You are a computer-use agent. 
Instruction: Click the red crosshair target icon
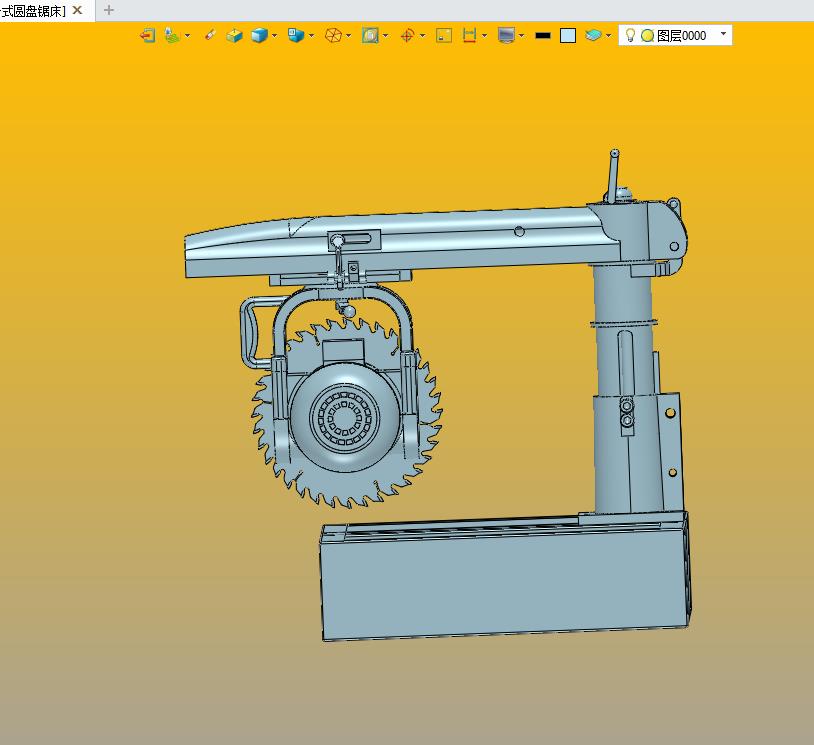click(407, 35)
